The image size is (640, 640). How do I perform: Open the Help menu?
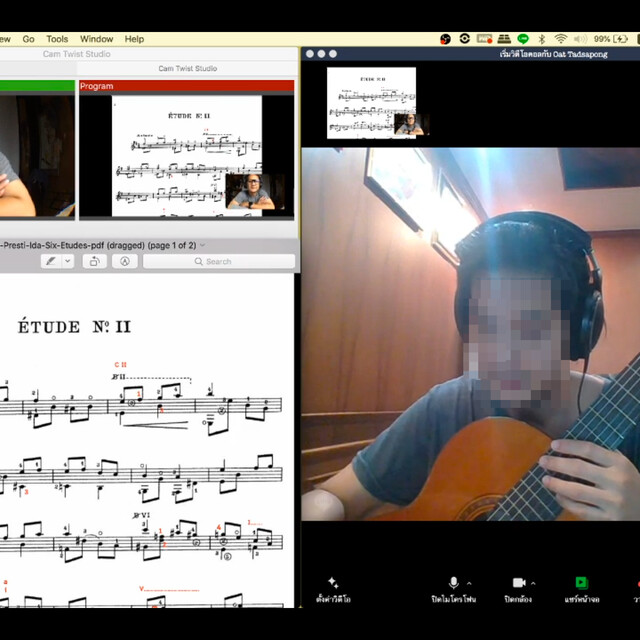coord(134,39)
